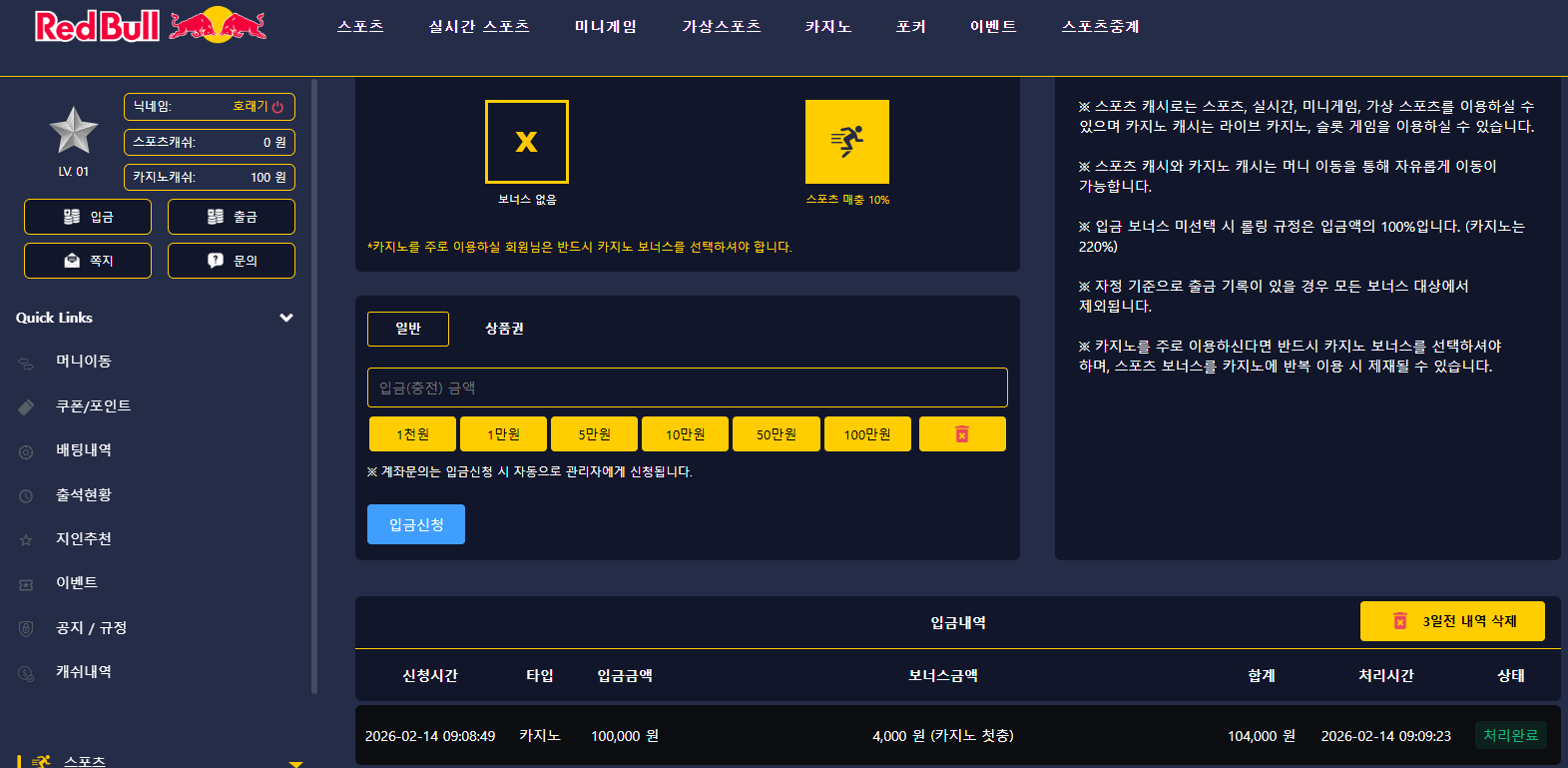Clear amount with red trash icon button
The image size is (1568, 768).
click(962, 434)
